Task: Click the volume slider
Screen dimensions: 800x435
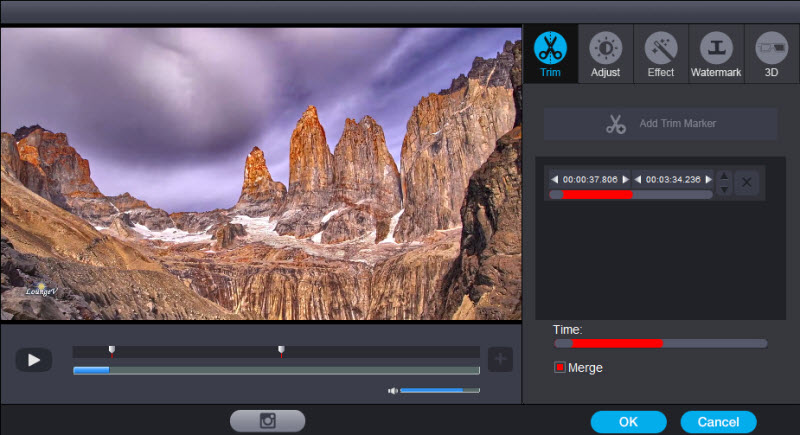Action: coord(439,390)
